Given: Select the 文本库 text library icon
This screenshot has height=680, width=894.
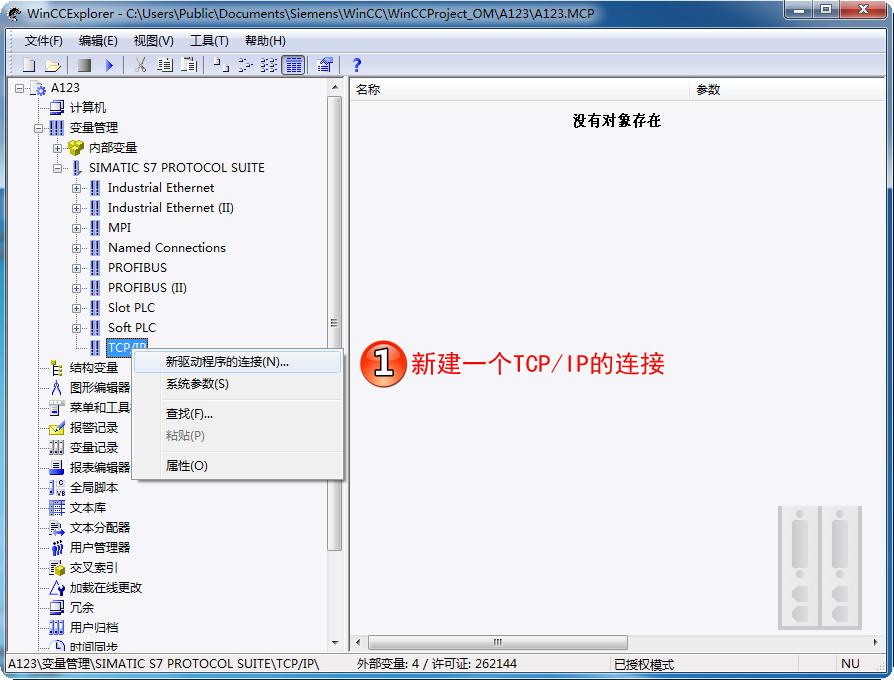Looking at the screenshot, I should pos(56,507).
